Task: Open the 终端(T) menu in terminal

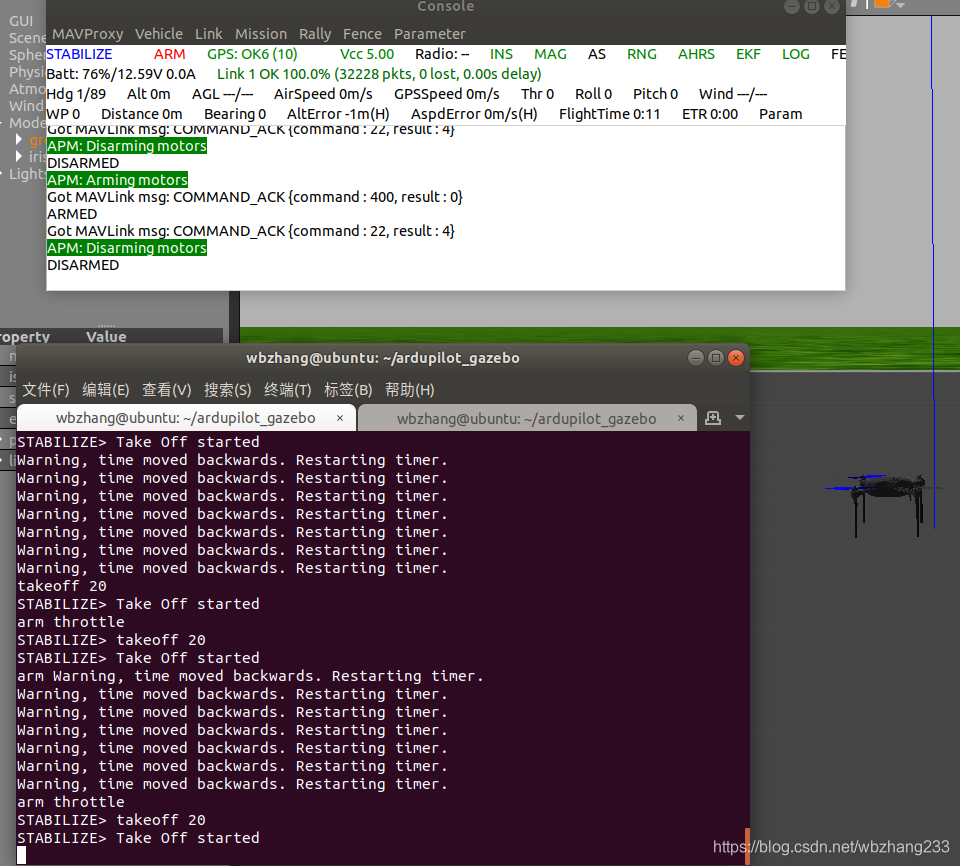Action: pyautogui.click(x=287, y=390)
